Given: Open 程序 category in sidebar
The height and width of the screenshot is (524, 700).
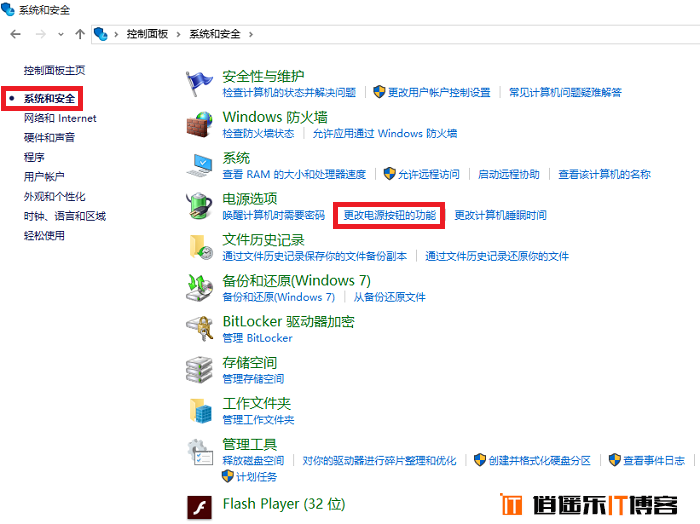Looking at the screenshot, I should pos(34,157).
